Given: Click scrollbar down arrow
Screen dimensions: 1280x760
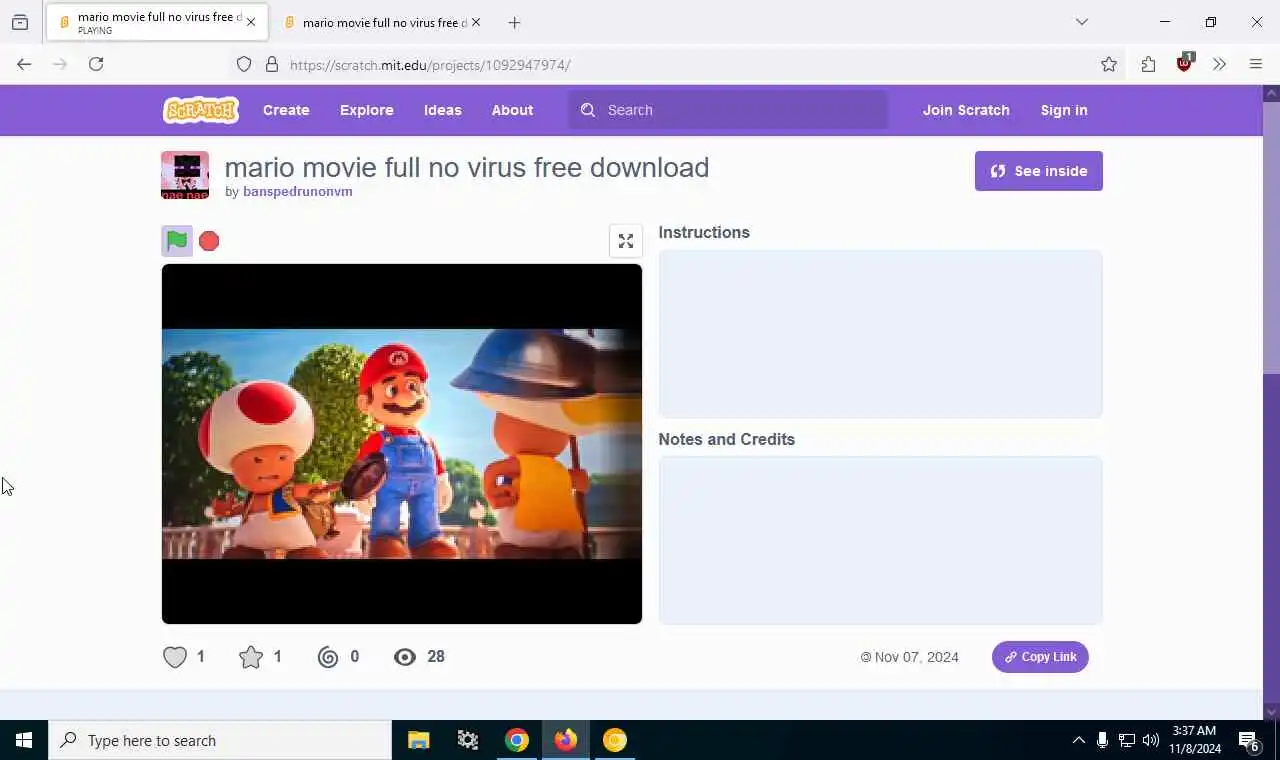Looking at the screenshot, I should 1272,712.
